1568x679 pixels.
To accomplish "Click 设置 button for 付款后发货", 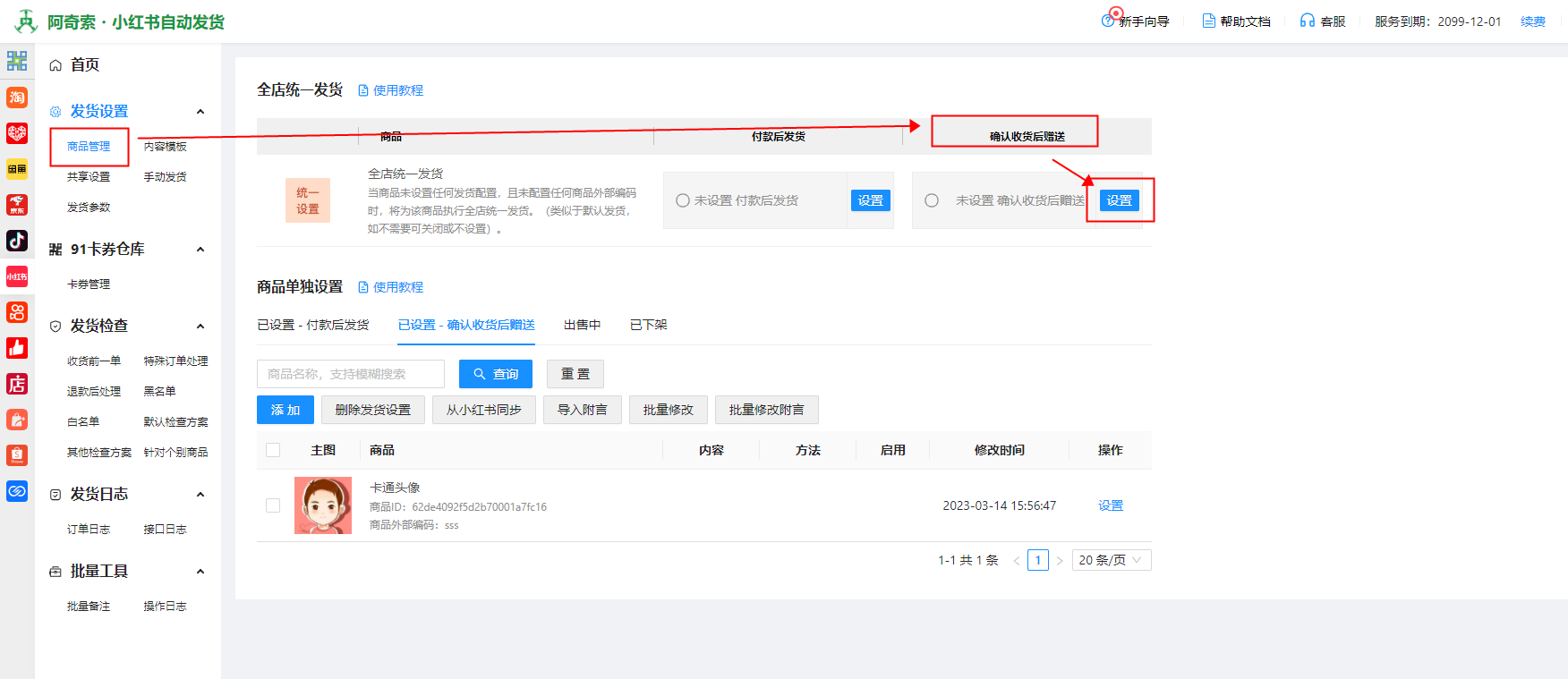I will (871, 200).
